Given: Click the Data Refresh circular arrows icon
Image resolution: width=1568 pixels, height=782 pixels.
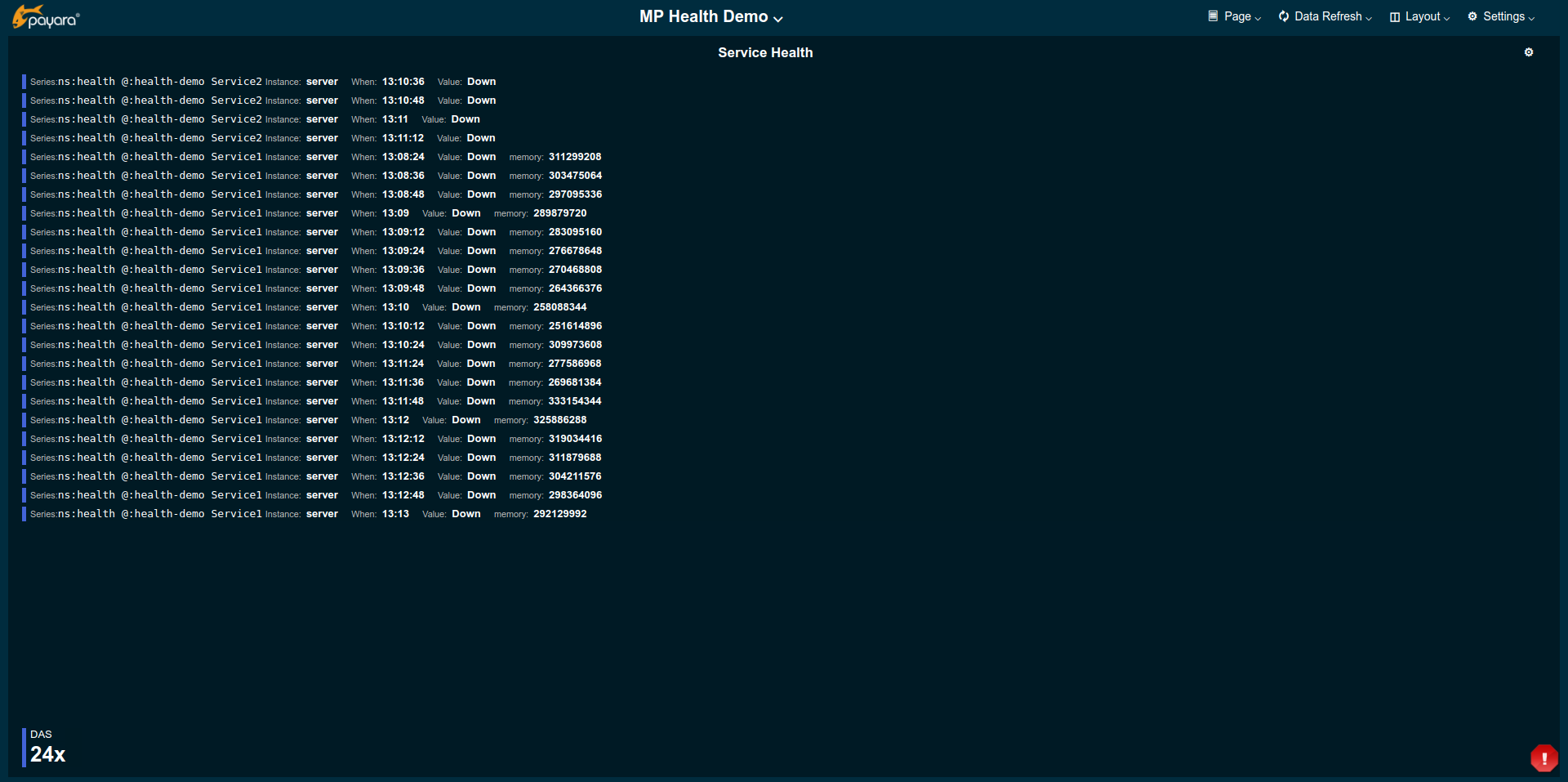Looking at the screenshot, I should [1283, 16].
